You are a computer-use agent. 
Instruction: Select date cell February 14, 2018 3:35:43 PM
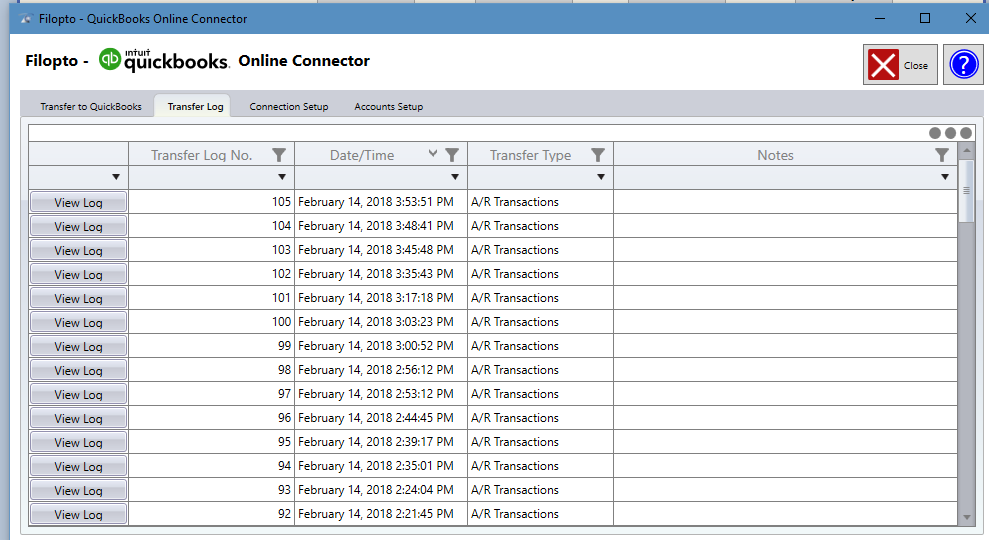point(380,274)
